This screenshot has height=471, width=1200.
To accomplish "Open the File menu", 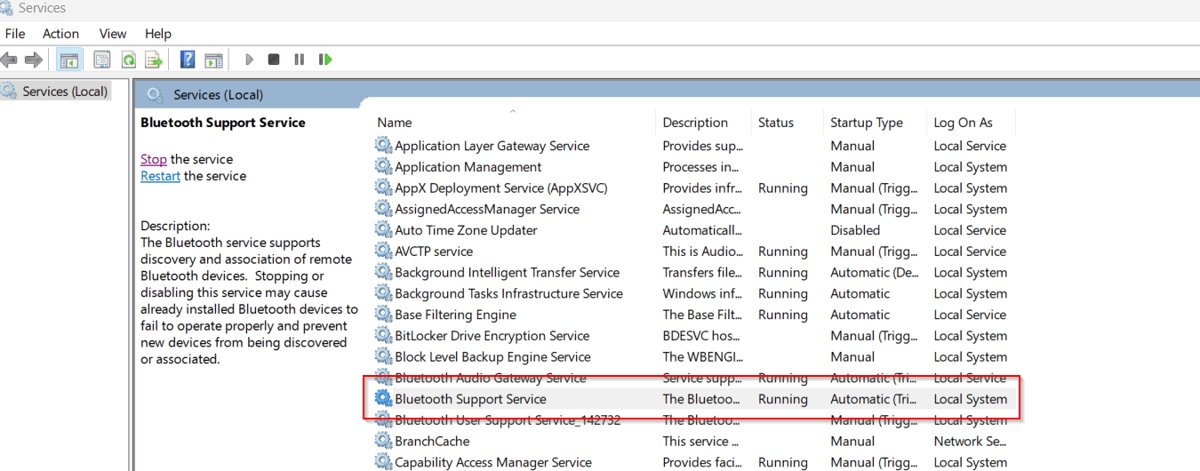I will [x=15, y=34].
